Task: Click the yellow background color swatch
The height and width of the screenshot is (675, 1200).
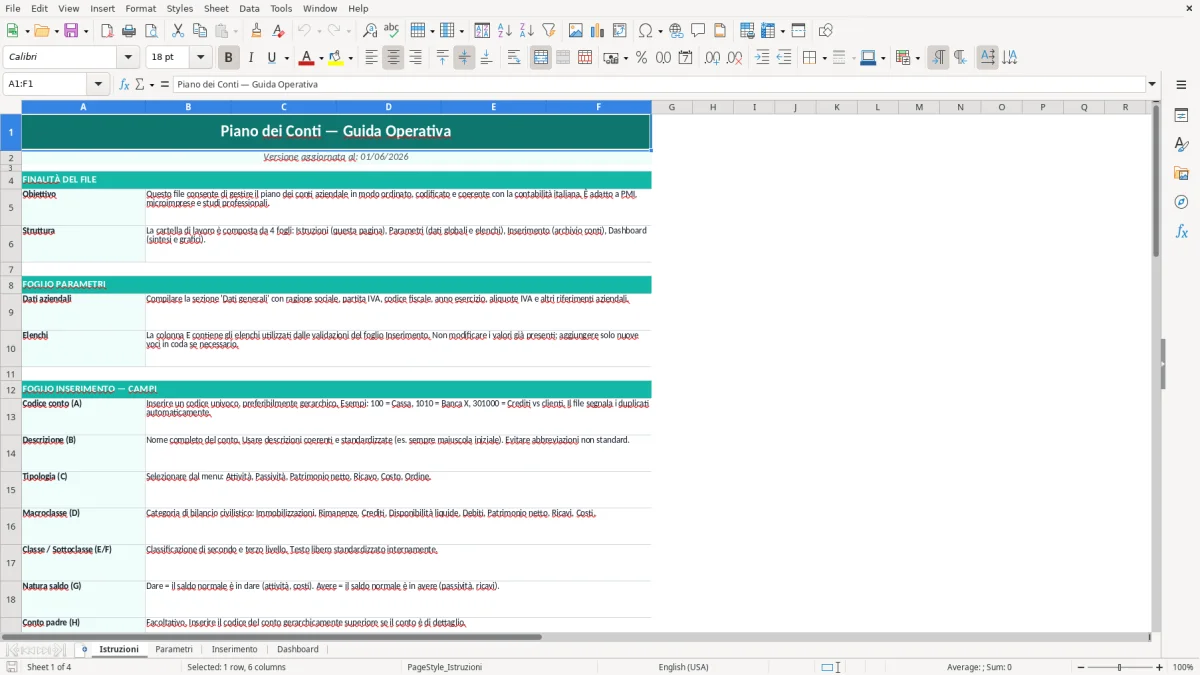Action: click(x=336, y=58)
